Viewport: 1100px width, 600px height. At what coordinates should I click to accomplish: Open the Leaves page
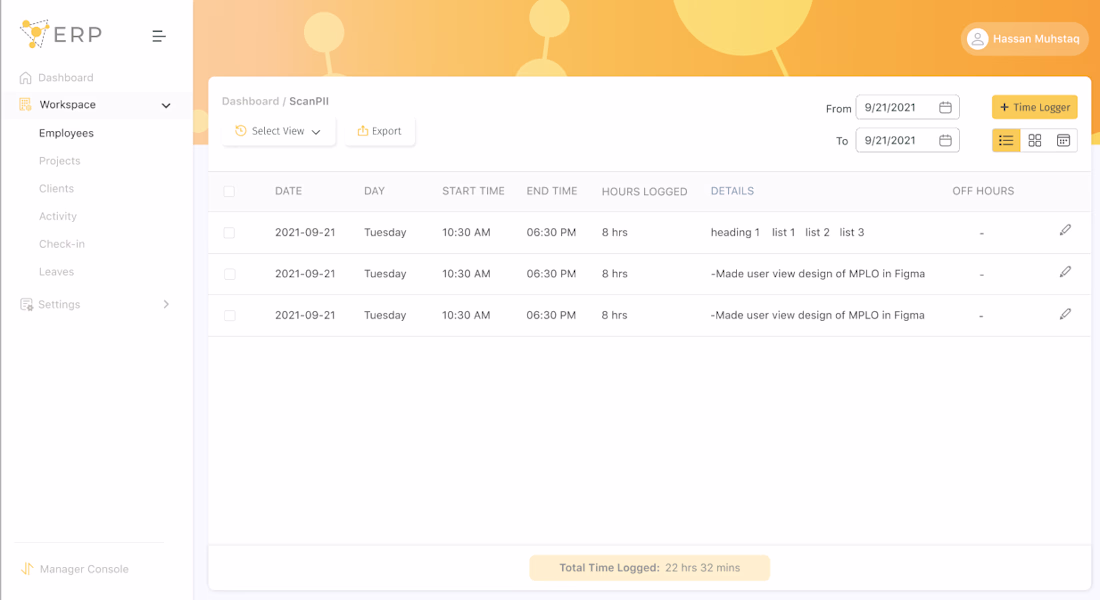click(56, 272)
